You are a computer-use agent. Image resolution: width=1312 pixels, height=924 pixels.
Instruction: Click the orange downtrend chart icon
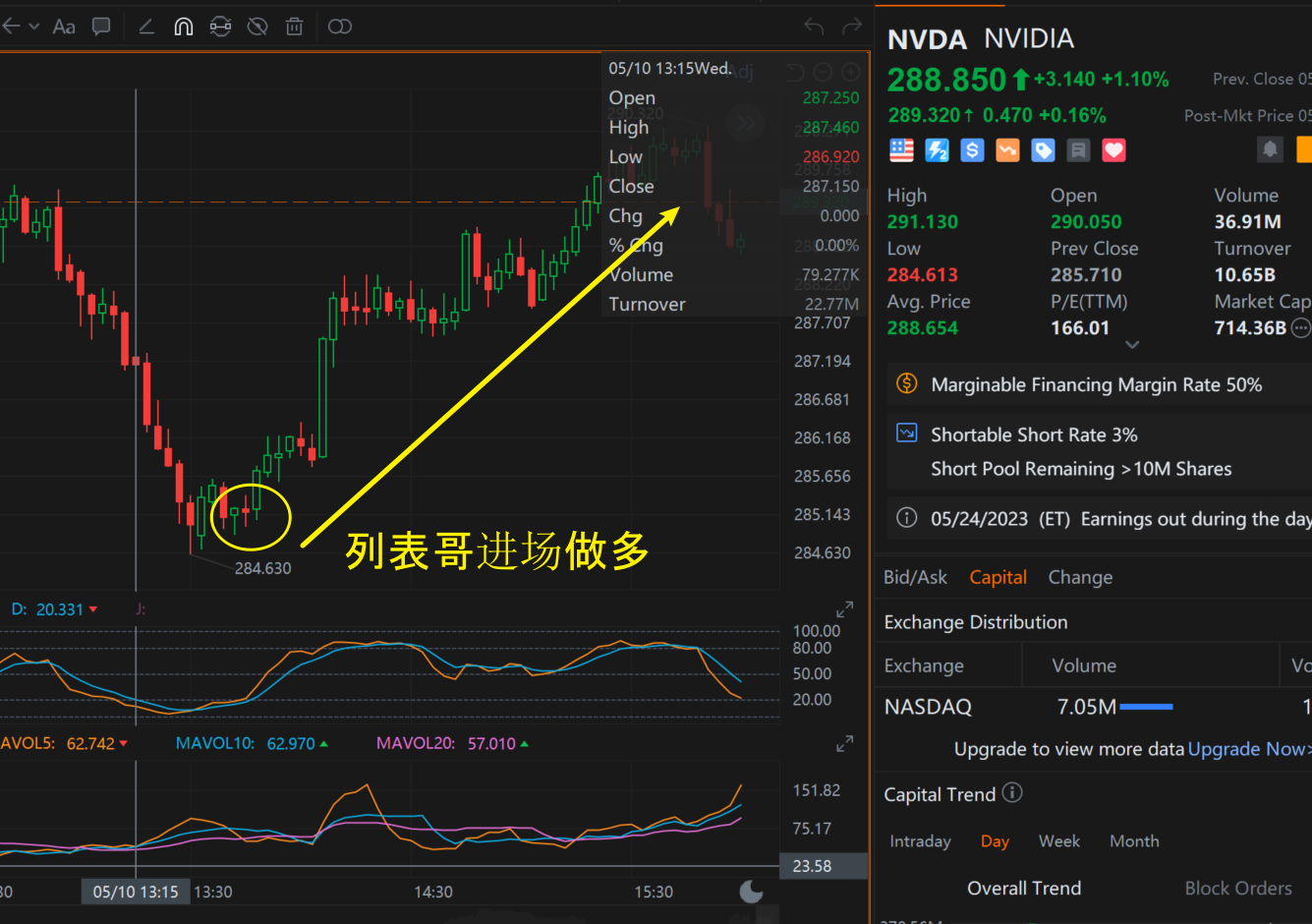[x=1007, y=150]
